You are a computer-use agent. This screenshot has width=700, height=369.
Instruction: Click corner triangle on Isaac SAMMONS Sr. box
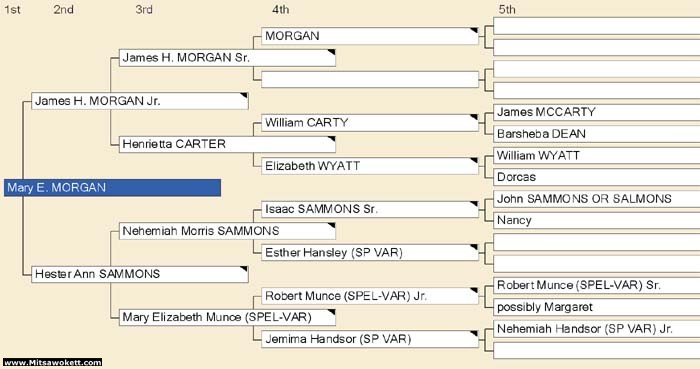pyautogui.click(x=474, y=204)
